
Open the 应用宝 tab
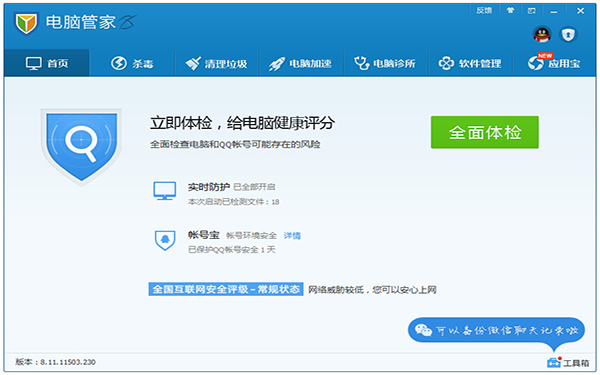coord(554,63)
